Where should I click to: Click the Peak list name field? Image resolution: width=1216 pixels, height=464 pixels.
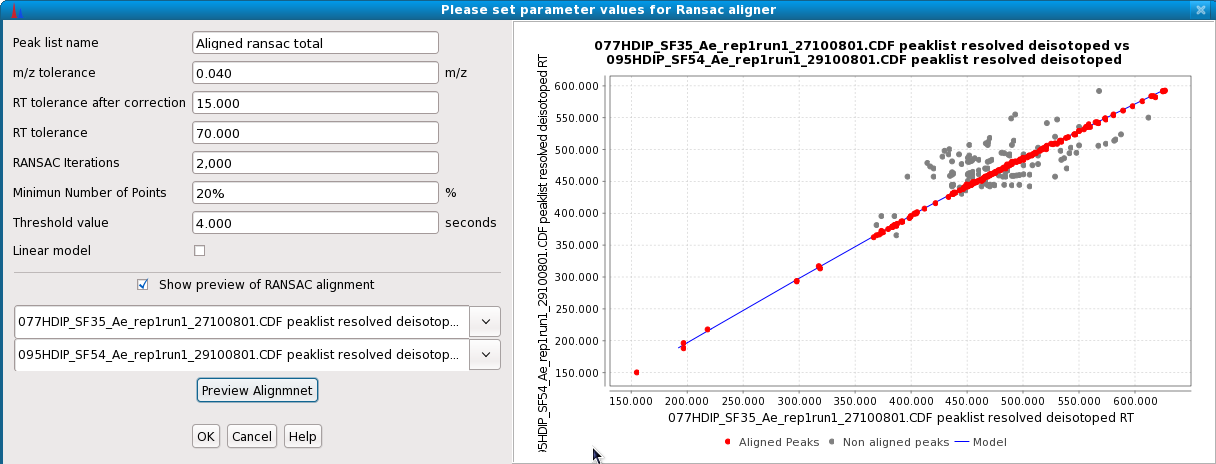315,43
